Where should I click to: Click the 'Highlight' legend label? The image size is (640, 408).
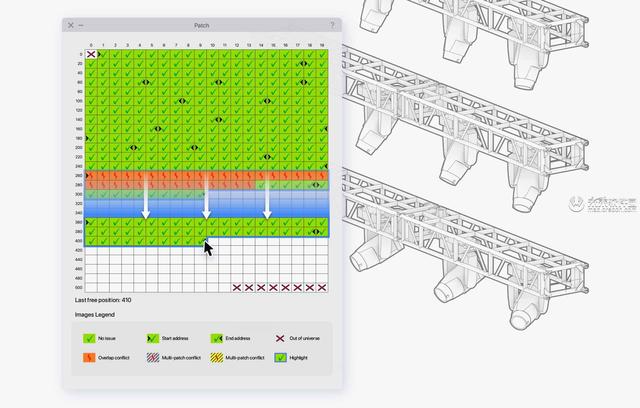[x=298, y=358]
